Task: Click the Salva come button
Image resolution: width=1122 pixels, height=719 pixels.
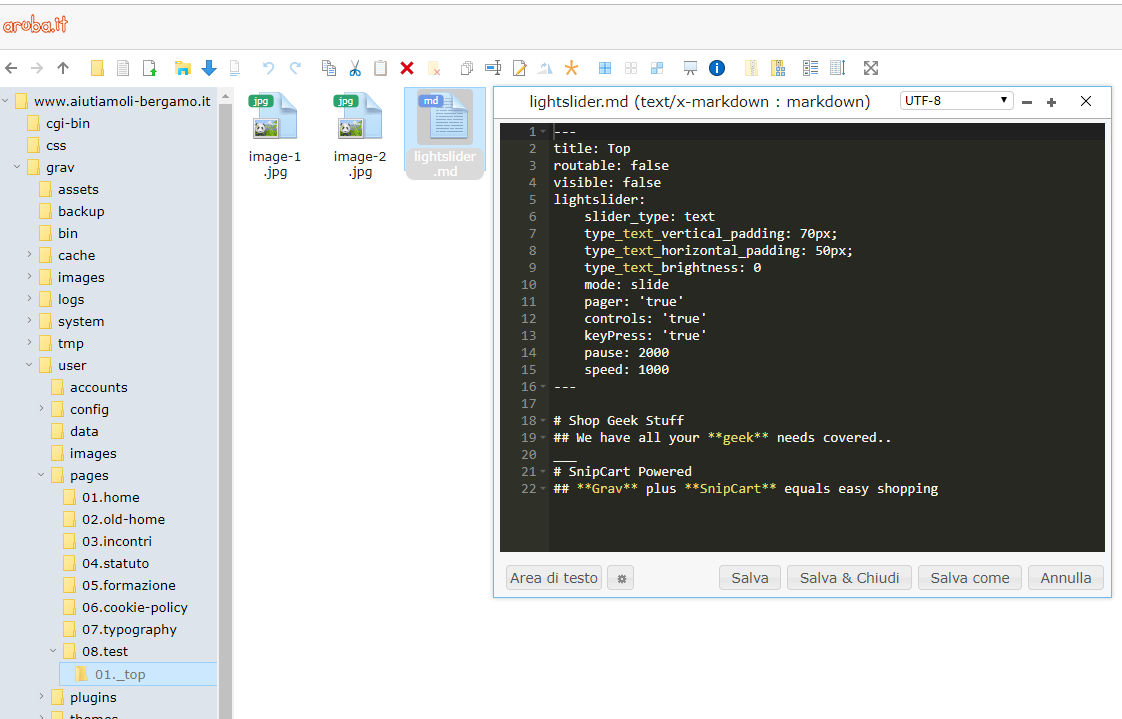Action: [x=970, y=578]
